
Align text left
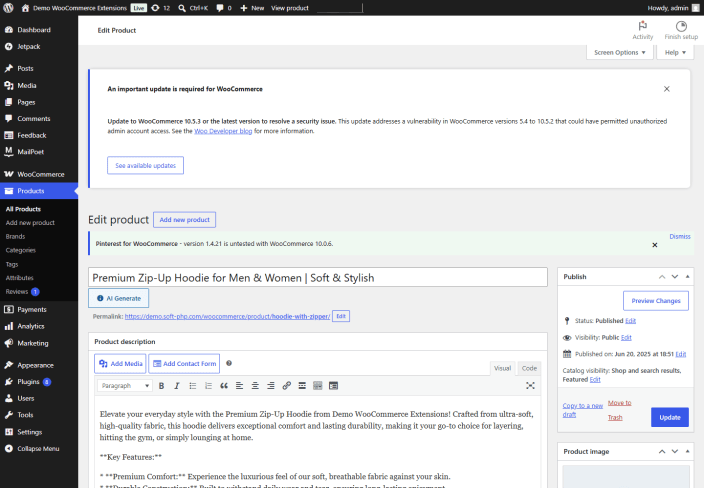click(239, 386)
